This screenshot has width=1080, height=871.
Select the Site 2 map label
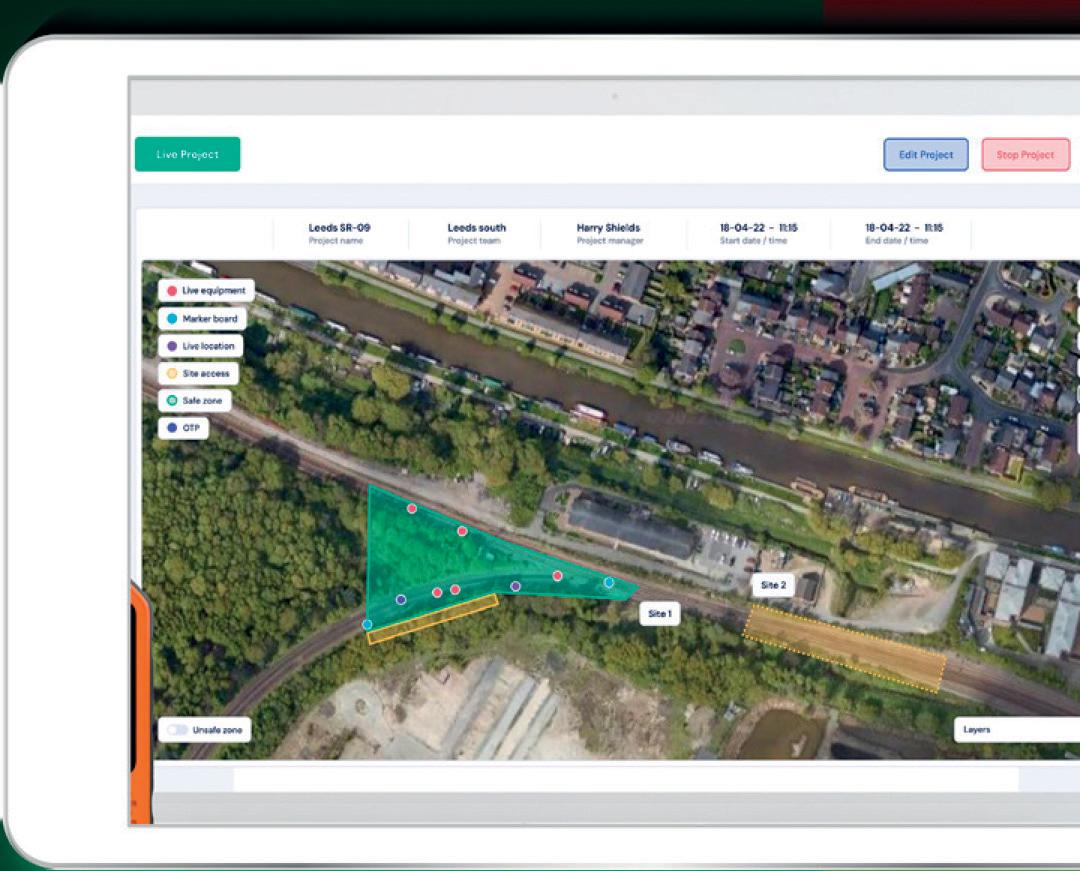pos(773,585)
